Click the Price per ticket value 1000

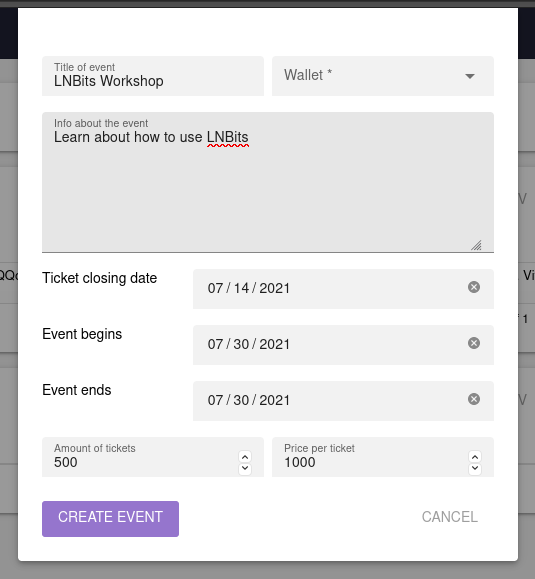pos(300,462)
